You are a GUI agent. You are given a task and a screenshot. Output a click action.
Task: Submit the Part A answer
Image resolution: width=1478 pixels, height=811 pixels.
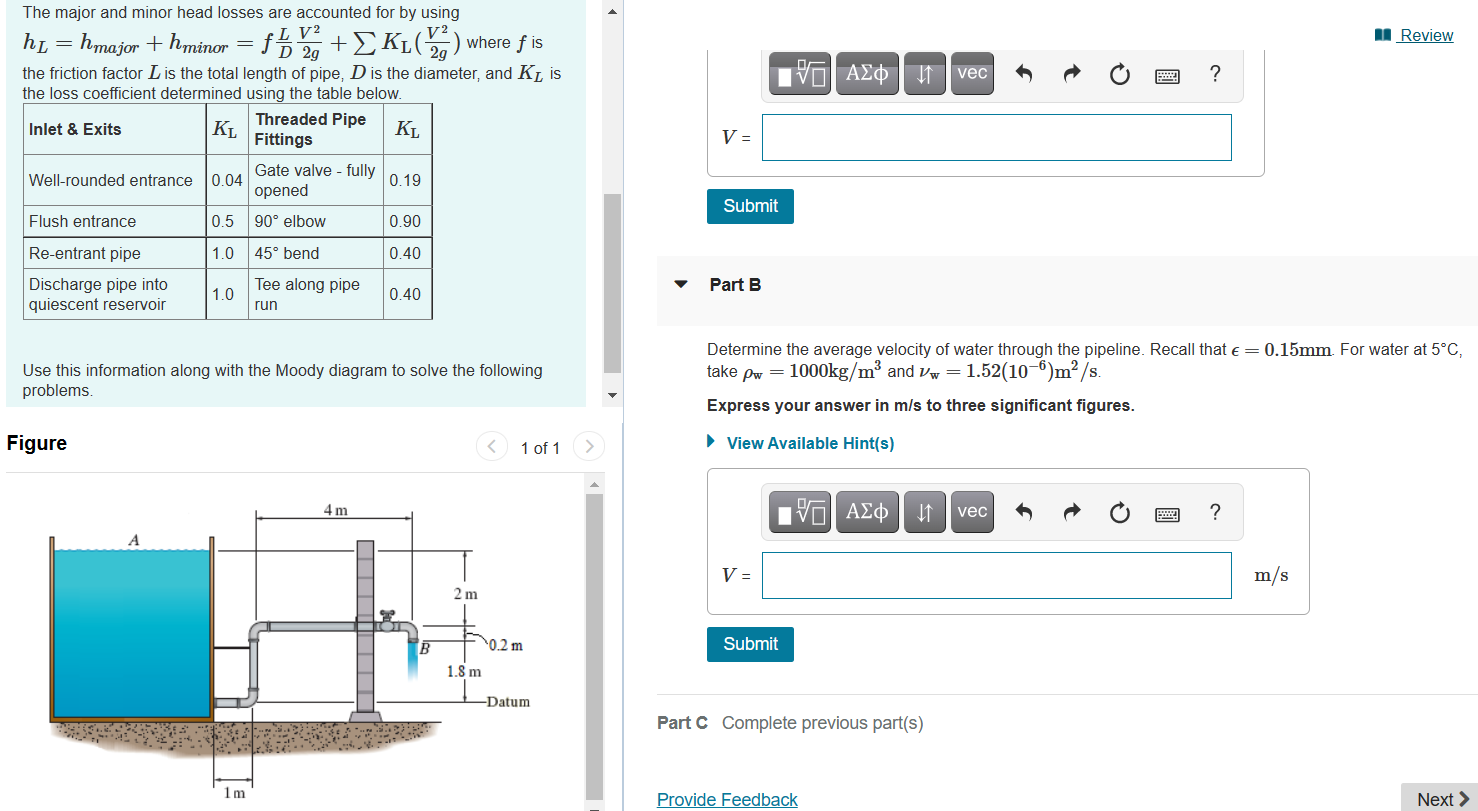(750, 206)
